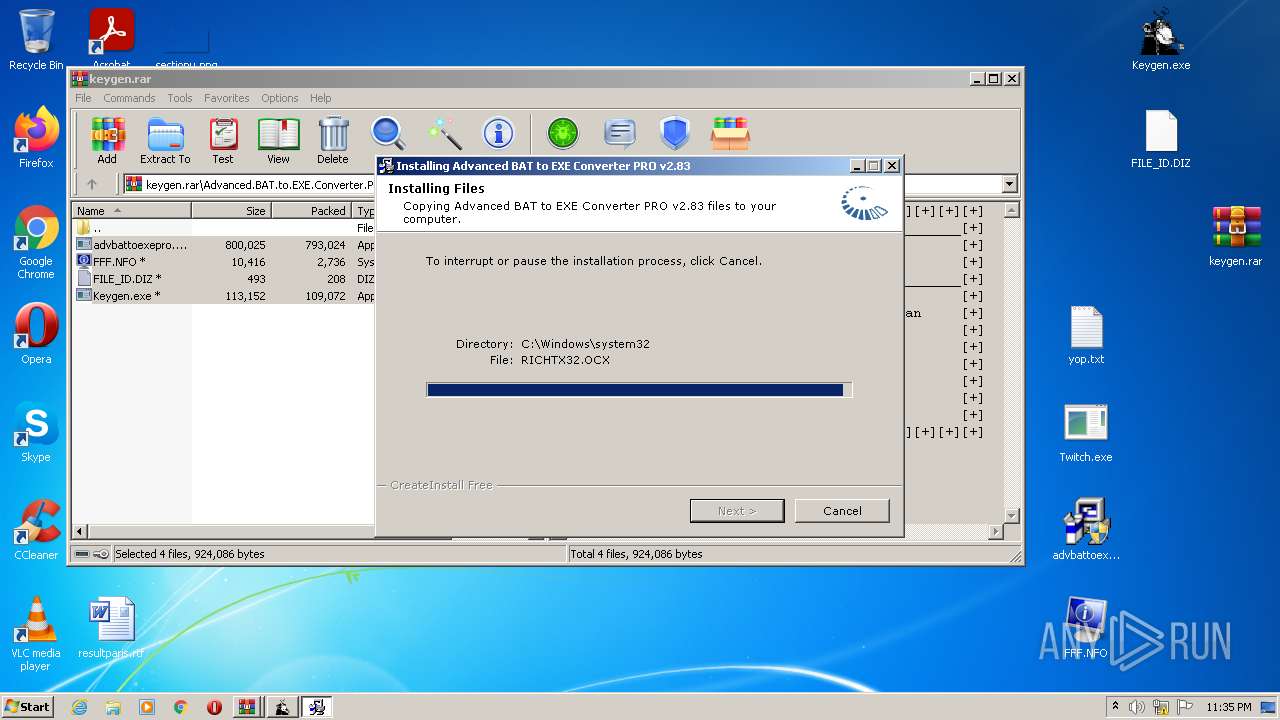Open the Options menu
This screenshot has height=720, width=1280.
tap(280, 98)
